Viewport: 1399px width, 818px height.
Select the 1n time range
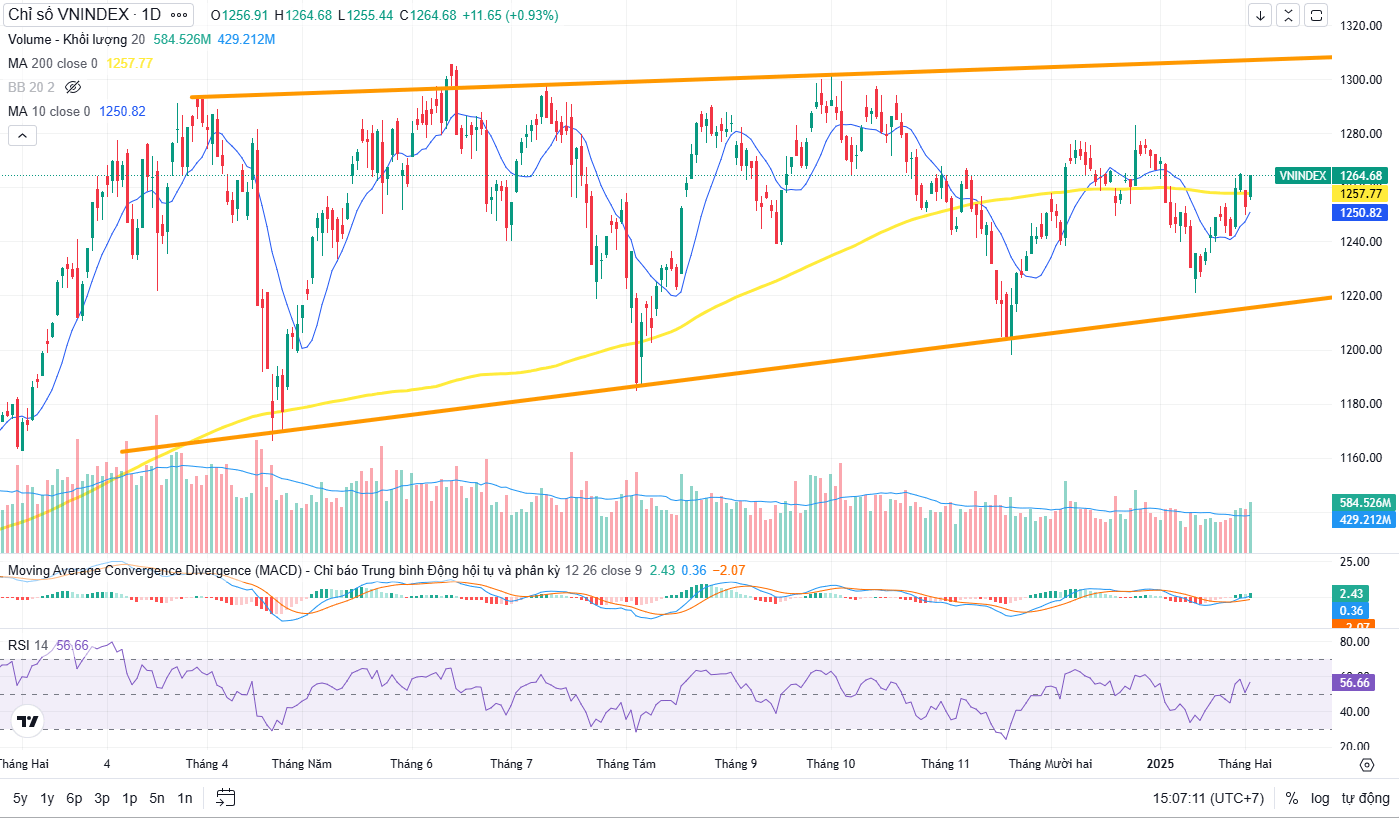[185, 798]
